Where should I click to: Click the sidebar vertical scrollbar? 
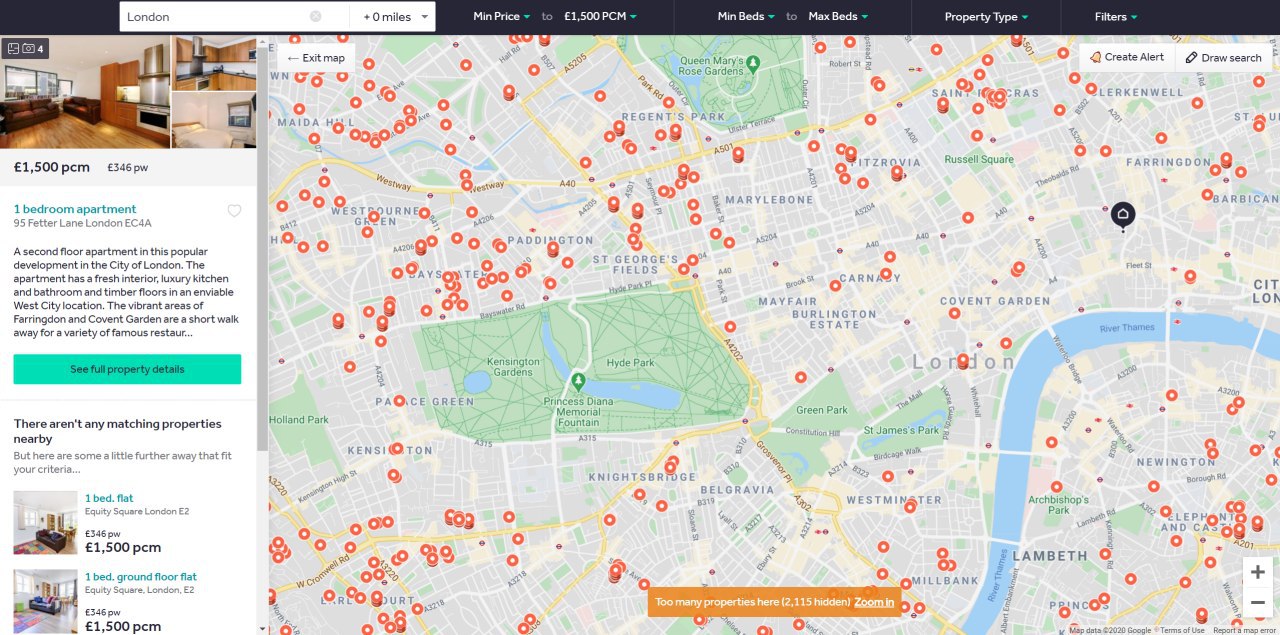pyautogui.click(x=263, y=250)
